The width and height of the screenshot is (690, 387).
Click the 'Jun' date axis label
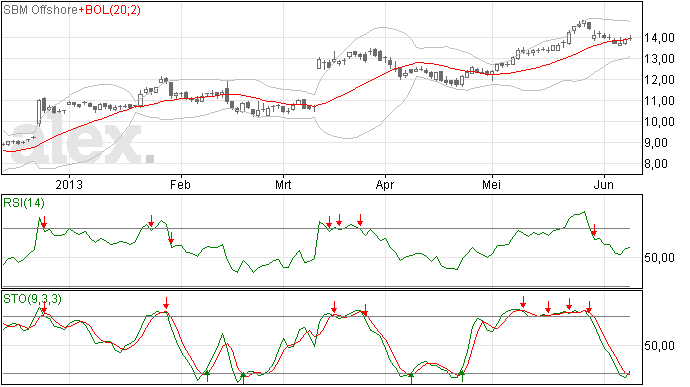pos(603,184)
